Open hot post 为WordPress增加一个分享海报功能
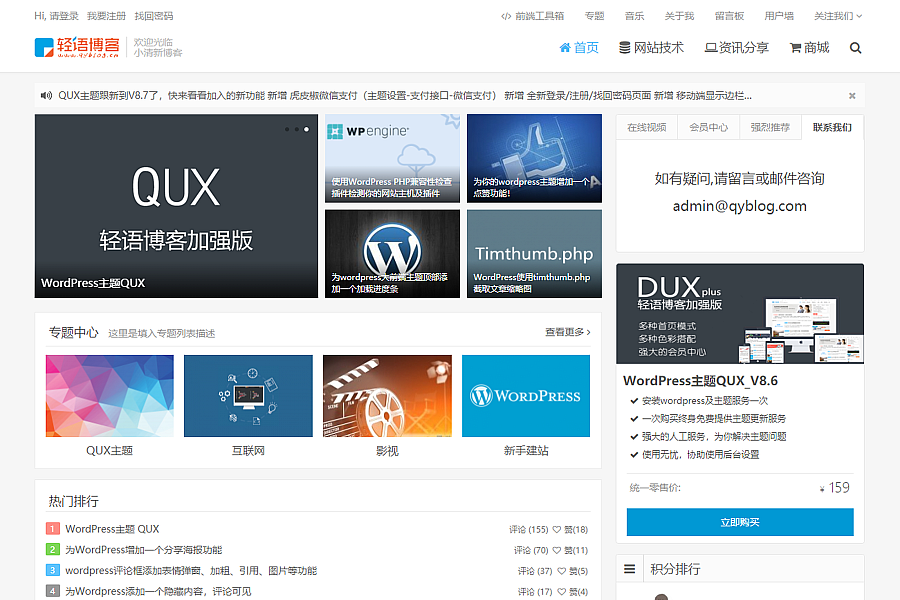The height and width of the screenshot is (600, 900). [143, 550]
